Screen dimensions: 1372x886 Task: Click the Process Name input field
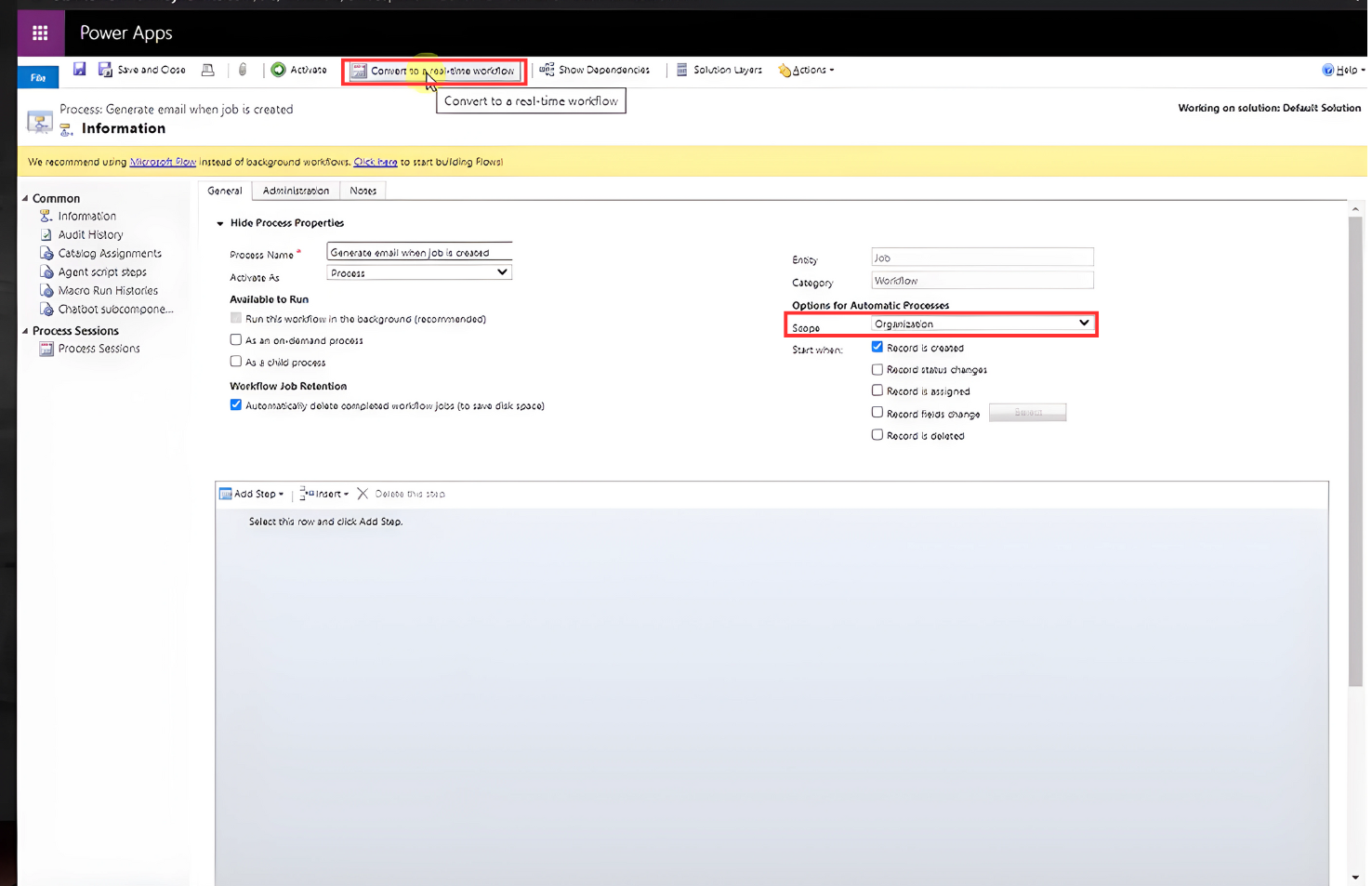point(419,252)
